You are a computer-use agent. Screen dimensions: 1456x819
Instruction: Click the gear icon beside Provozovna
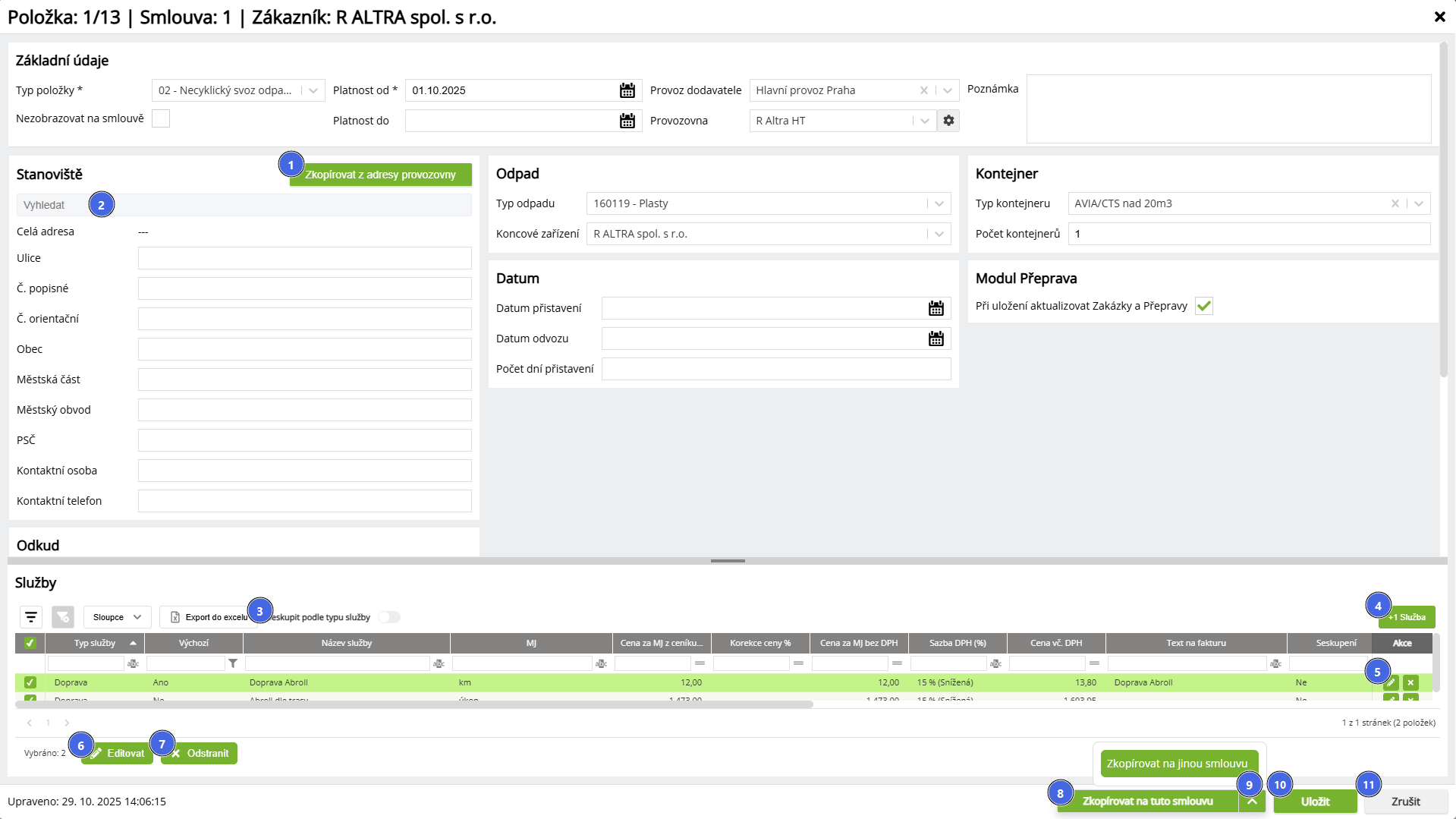pos(948,121)
